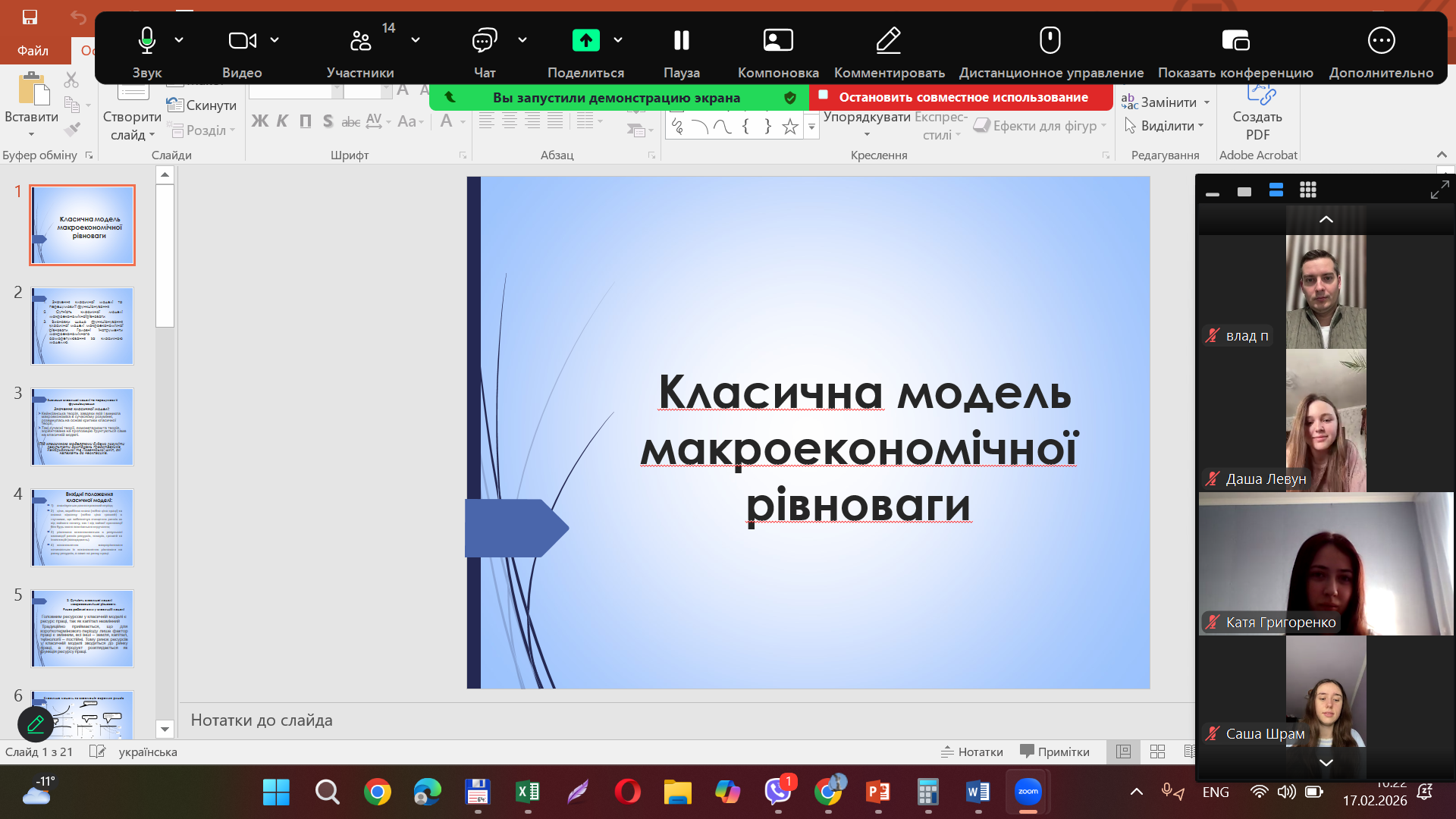This screenshot has height=819, width=1456.
Task: Open Примітки comments from status bar
Action: click(1055, 752)
